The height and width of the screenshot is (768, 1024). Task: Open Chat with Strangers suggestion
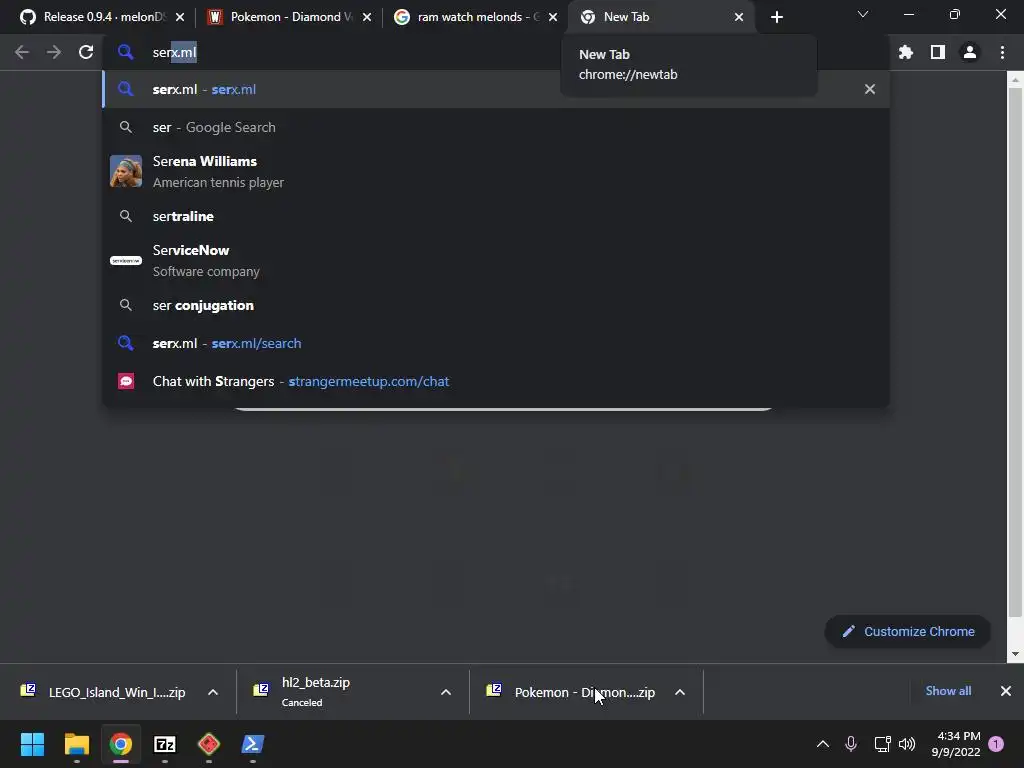coord(496,381)
